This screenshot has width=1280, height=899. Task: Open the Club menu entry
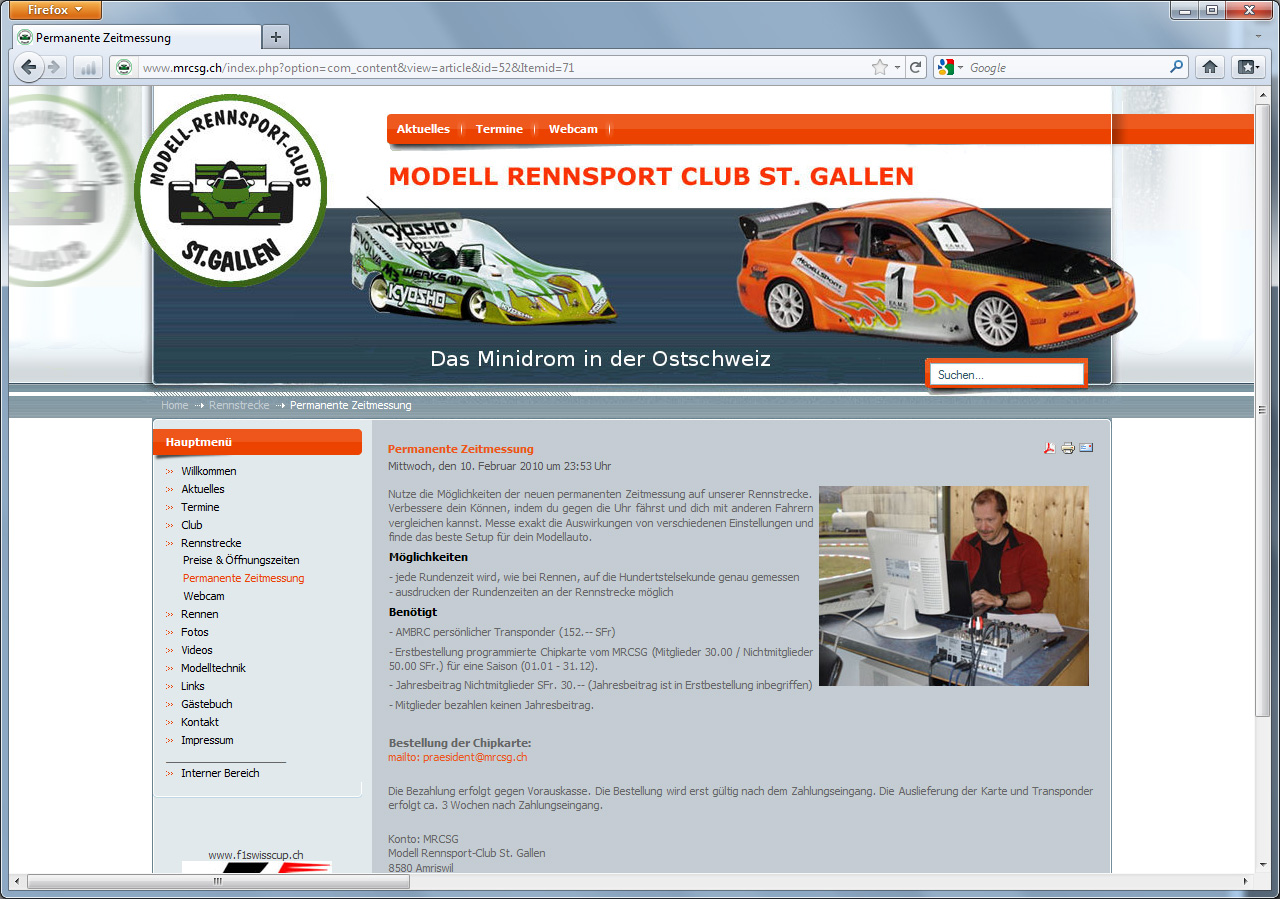click(192, 525)
